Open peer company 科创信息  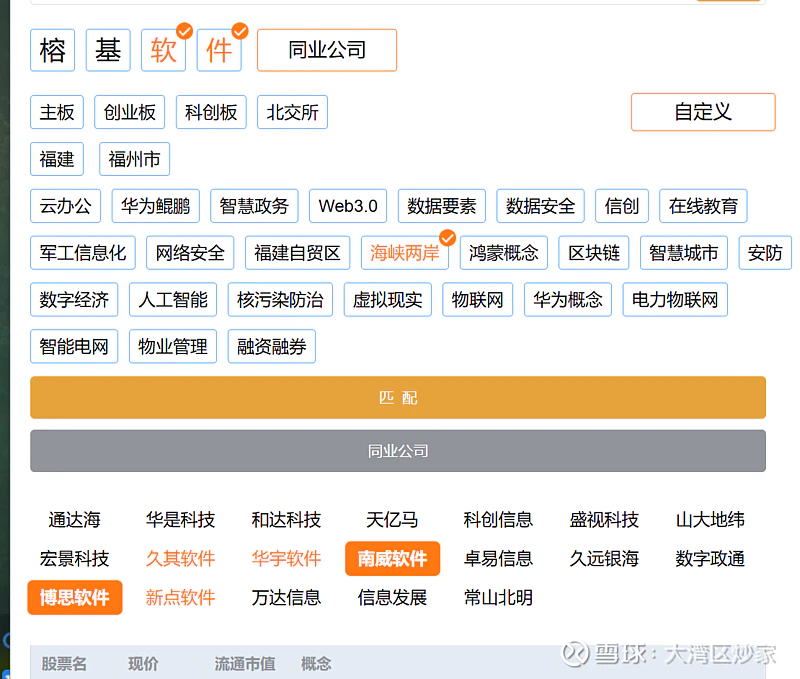point(498,520)
